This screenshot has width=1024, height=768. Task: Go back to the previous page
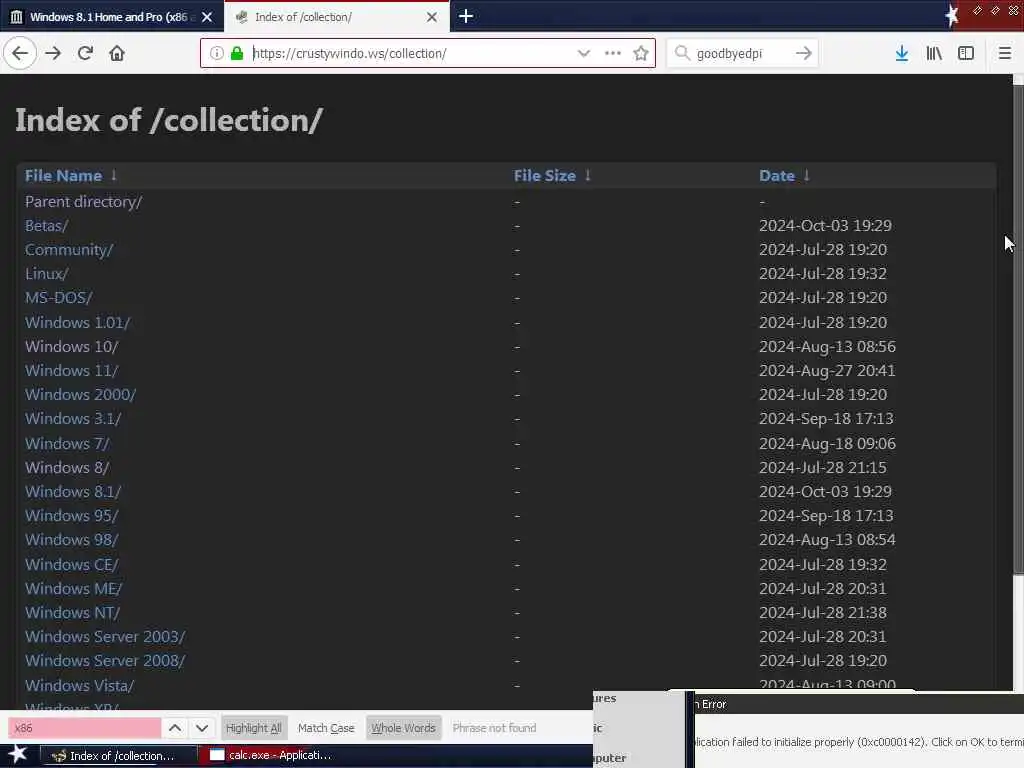click(20, 54)
